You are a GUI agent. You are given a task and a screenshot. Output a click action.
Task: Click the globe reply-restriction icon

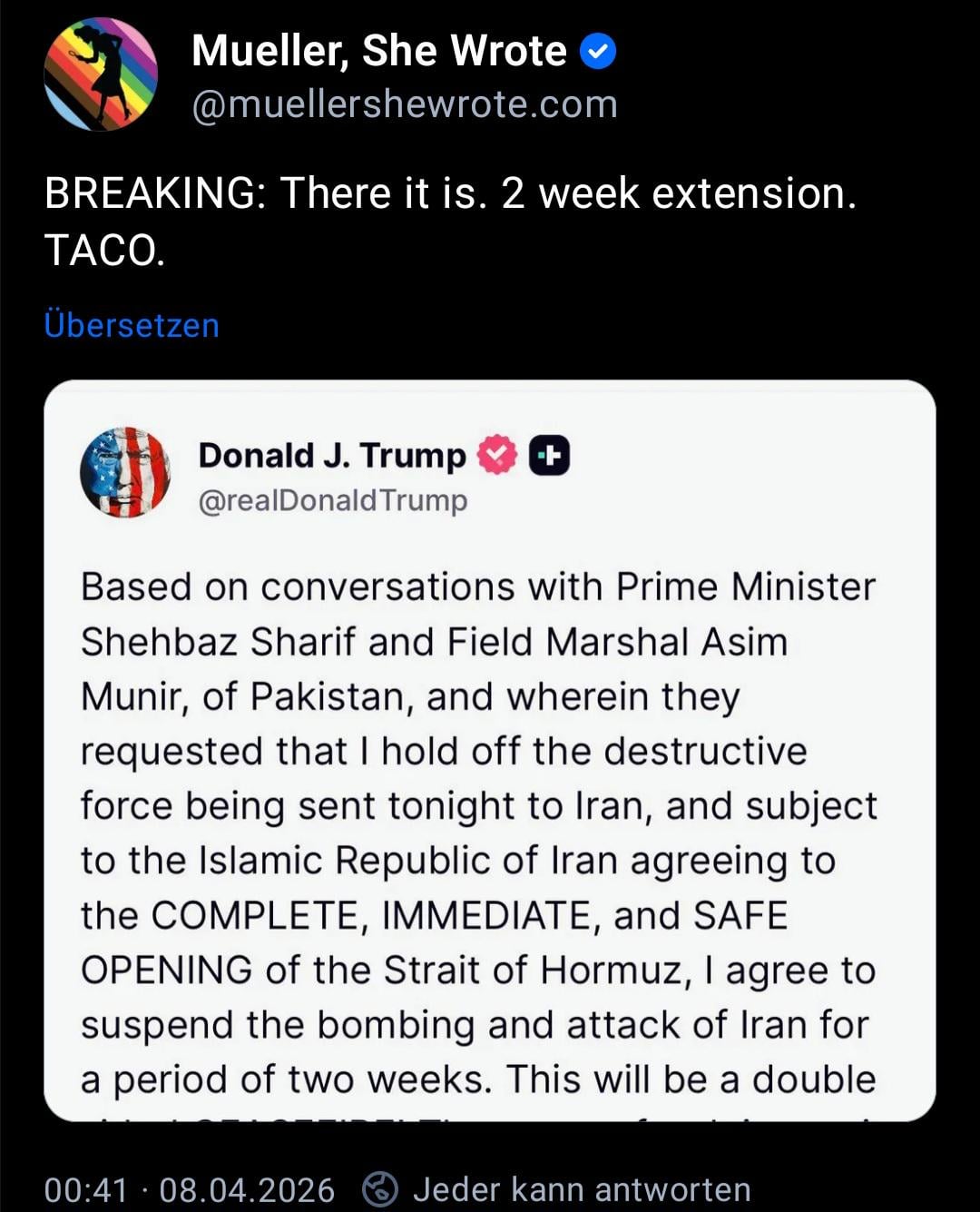[x=380, y=1189]
